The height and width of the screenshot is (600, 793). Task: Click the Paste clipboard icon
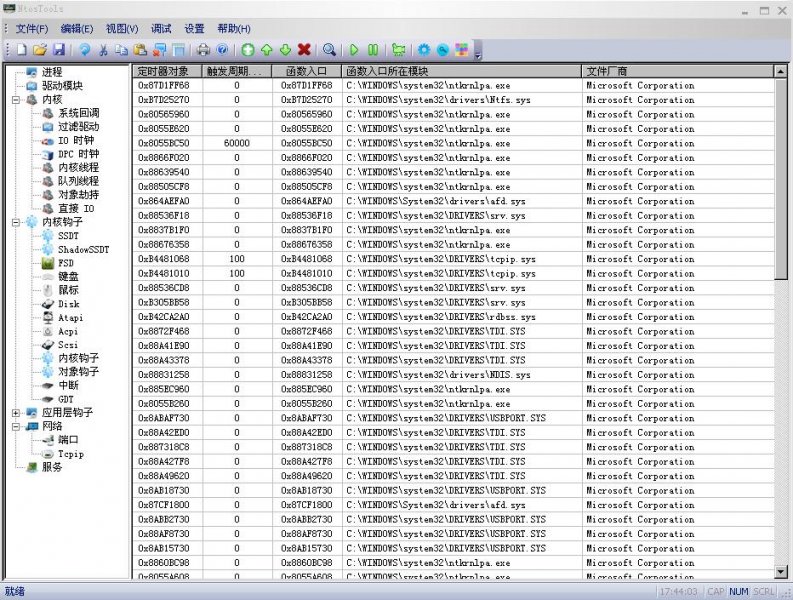click(x=140, y=50)
